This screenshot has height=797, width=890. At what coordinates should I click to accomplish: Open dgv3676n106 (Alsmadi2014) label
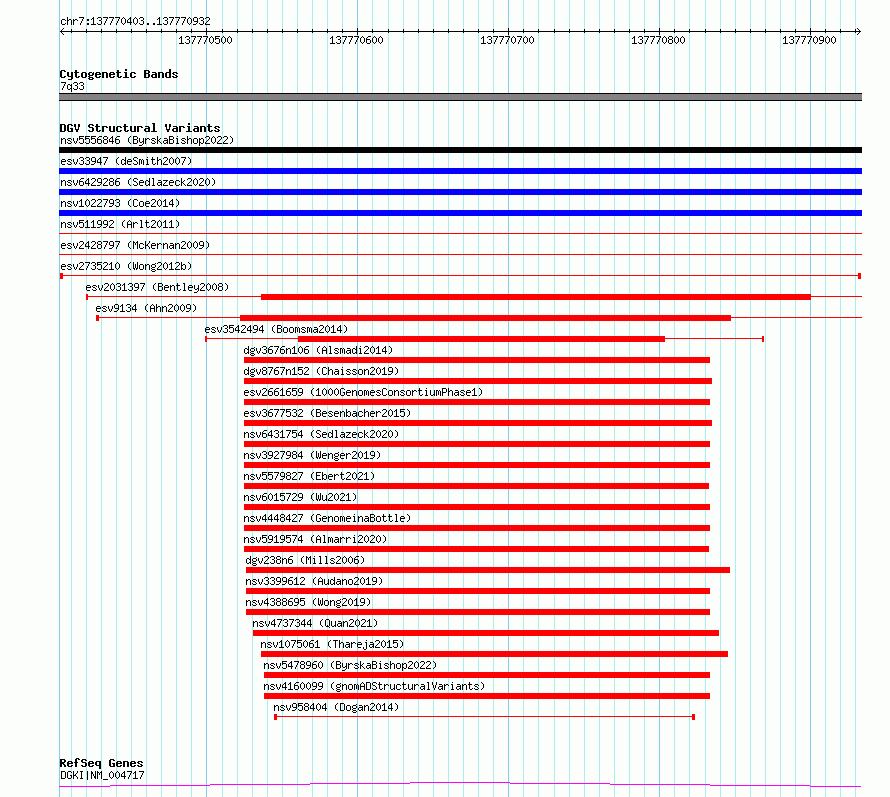[x=318, y=350]
